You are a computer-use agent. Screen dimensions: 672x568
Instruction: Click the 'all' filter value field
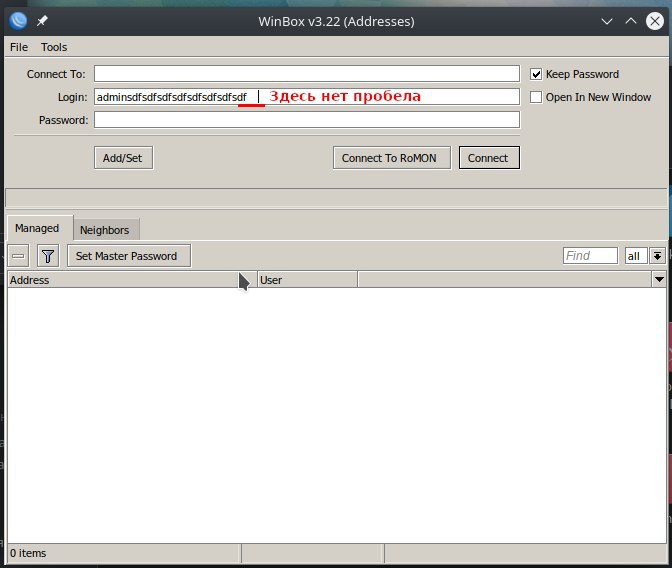pos(636,256)
